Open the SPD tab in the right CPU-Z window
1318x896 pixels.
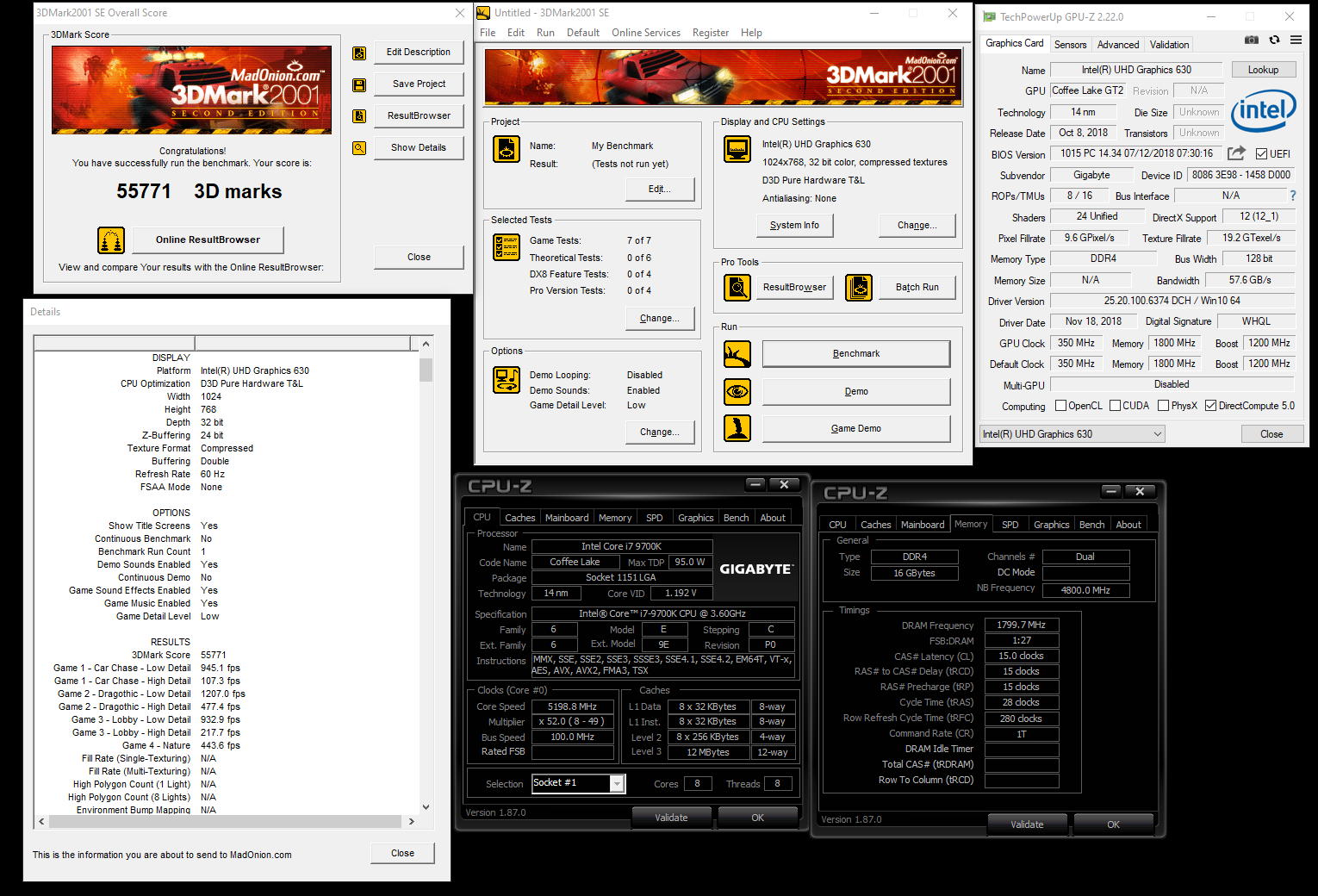click(x=1010, y=525)
